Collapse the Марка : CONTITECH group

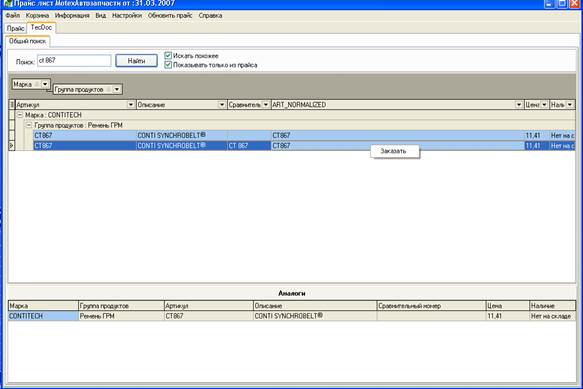tap(20, 115)
